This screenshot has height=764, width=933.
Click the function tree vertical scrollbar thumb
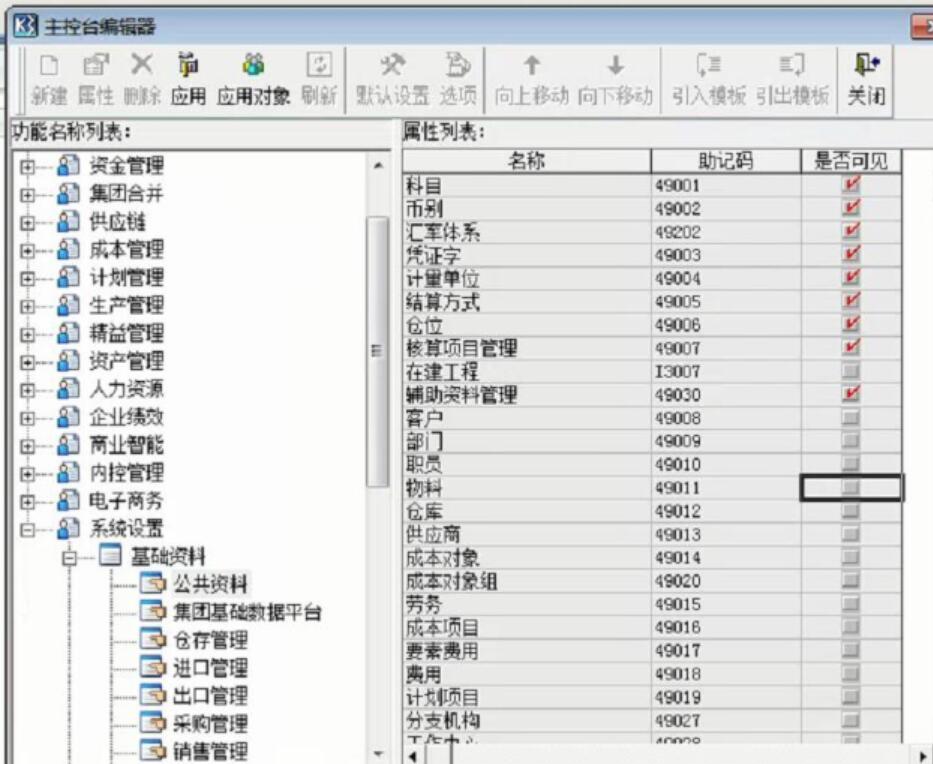377,350
